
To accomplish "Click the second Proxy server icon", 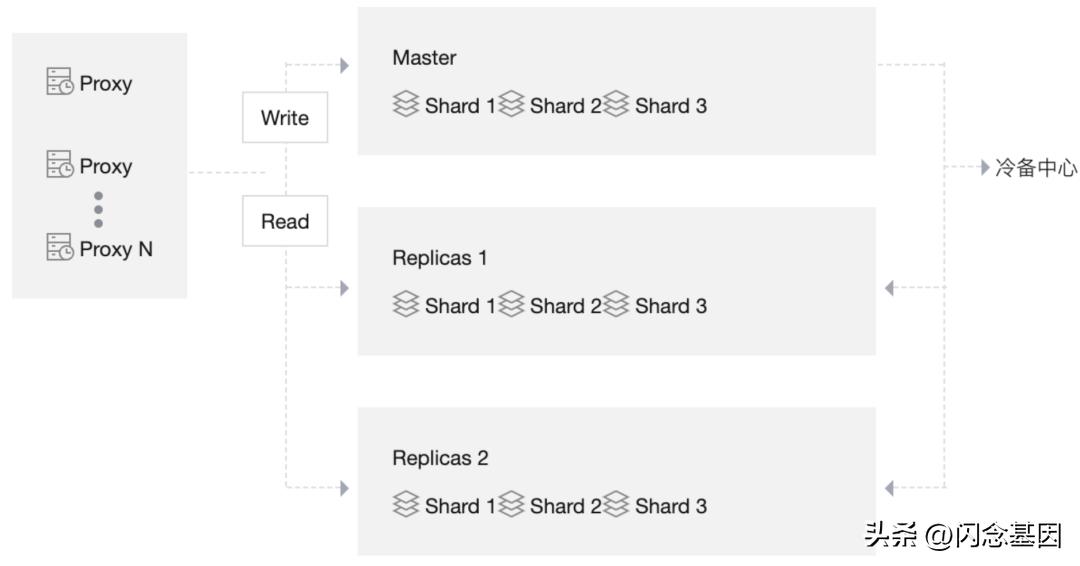I will click(x=60, y=165).
